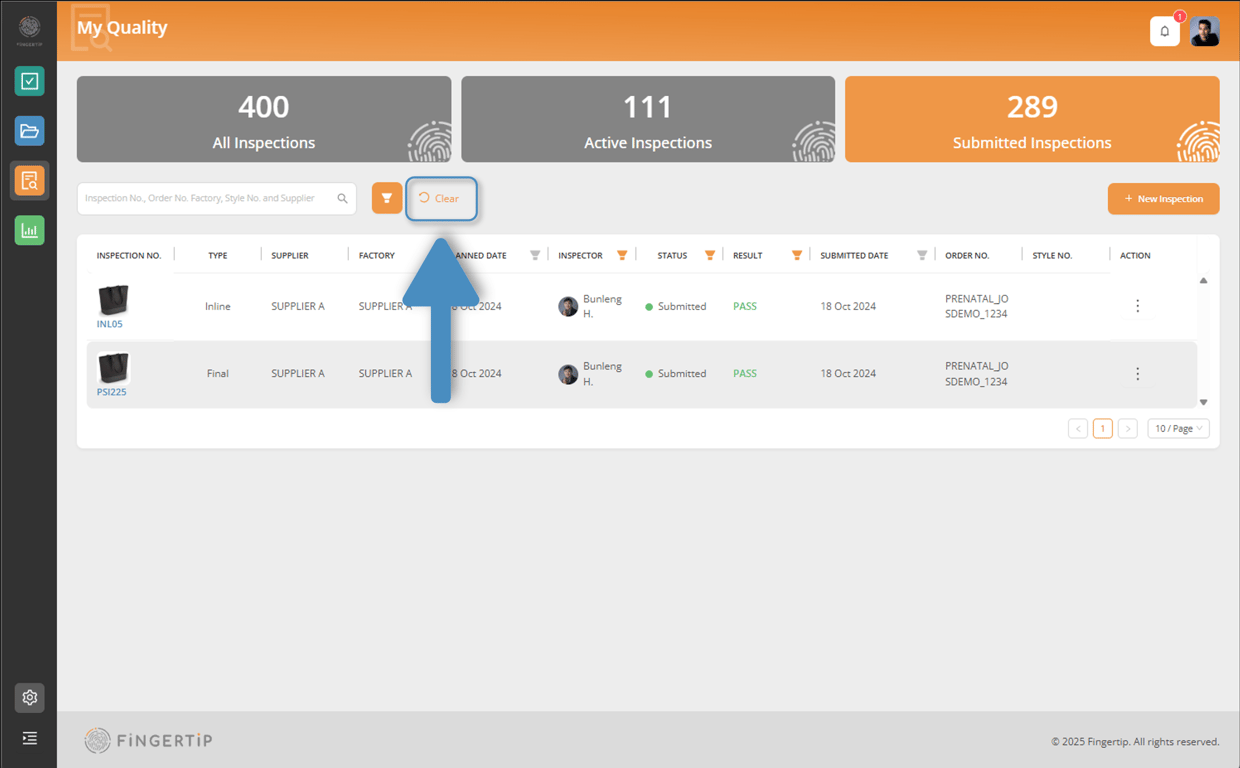The image size is (1240, 768).
Task: Click the Inspection No. column header
Action: pyautogui.click(x=129, y=255)
